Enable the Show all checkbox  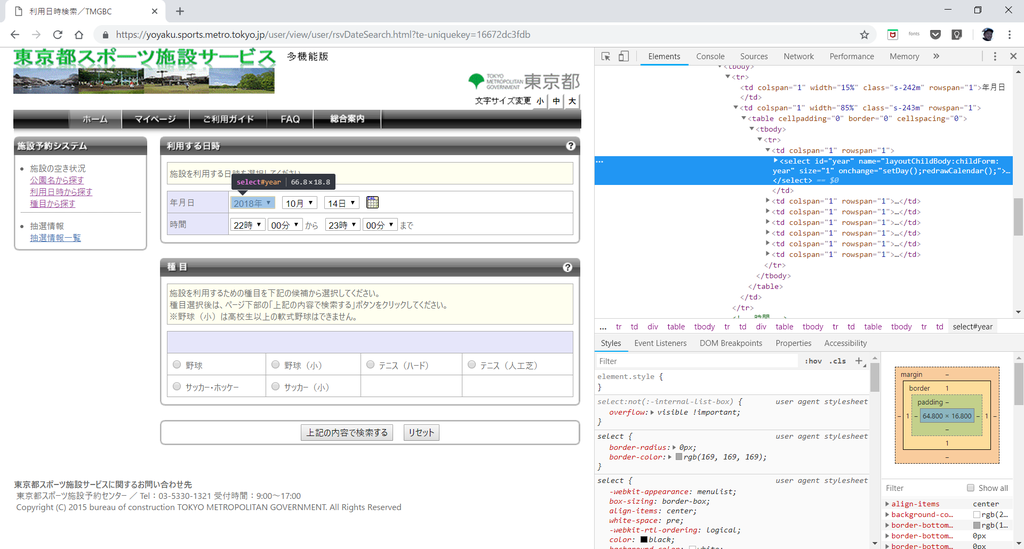pyautogui.click(x=970, y=488)
